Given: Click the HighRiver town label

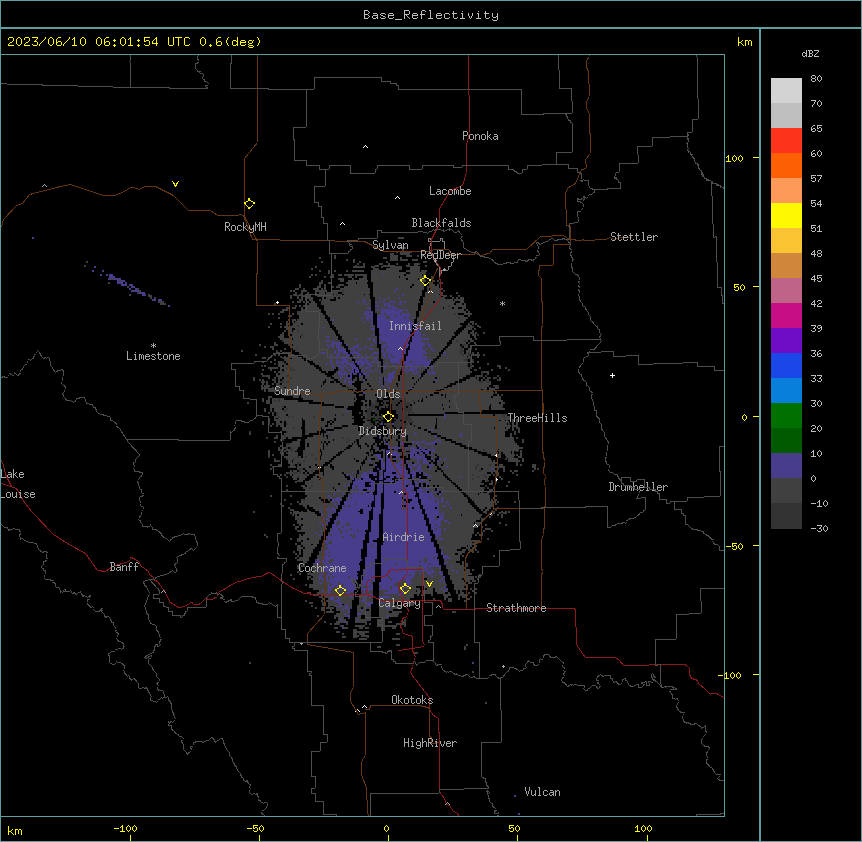Looking at the screenshot, I should [x=430, y=743].
